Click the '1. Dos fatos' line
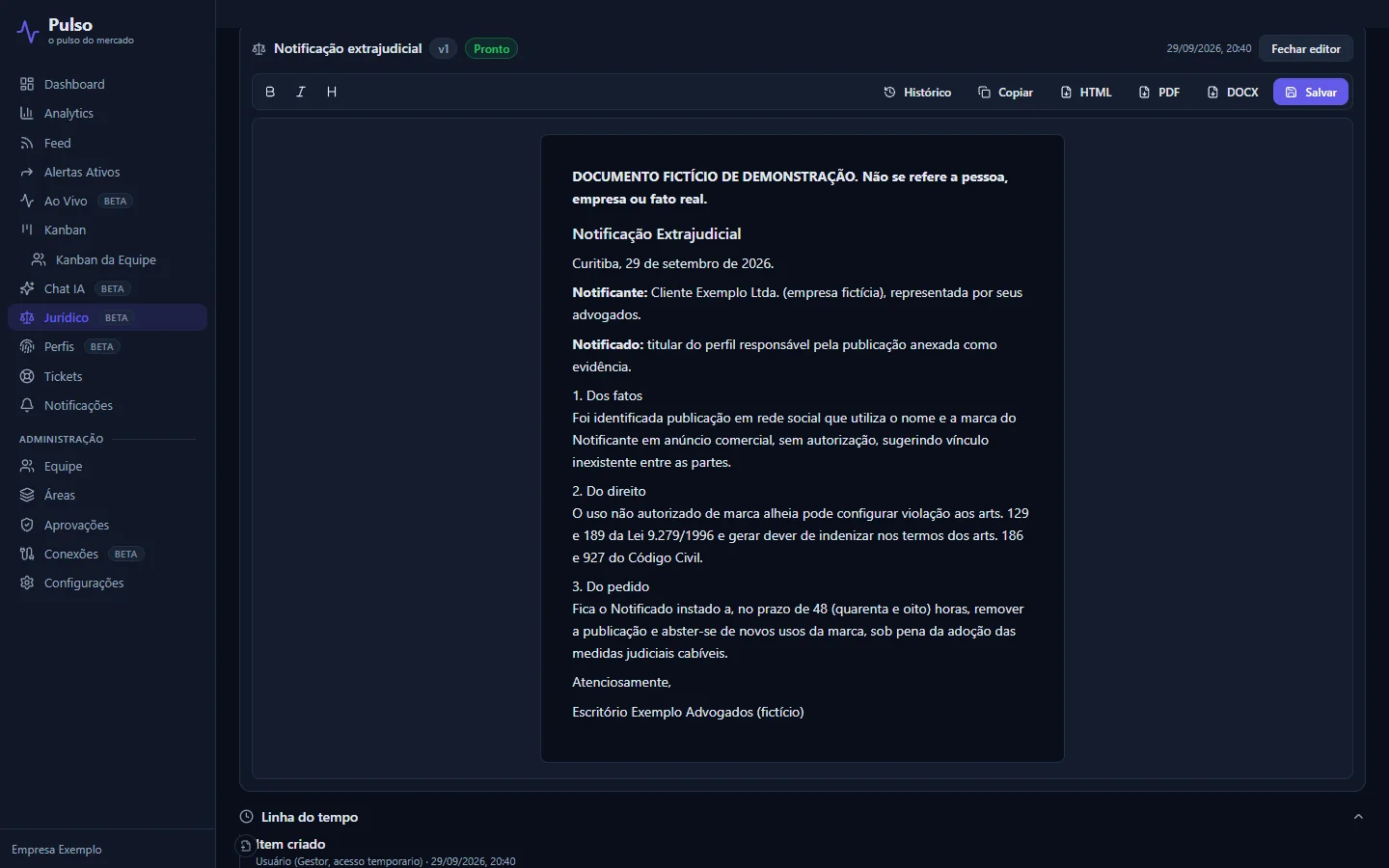1389x868 pixels. coord(608,395)
